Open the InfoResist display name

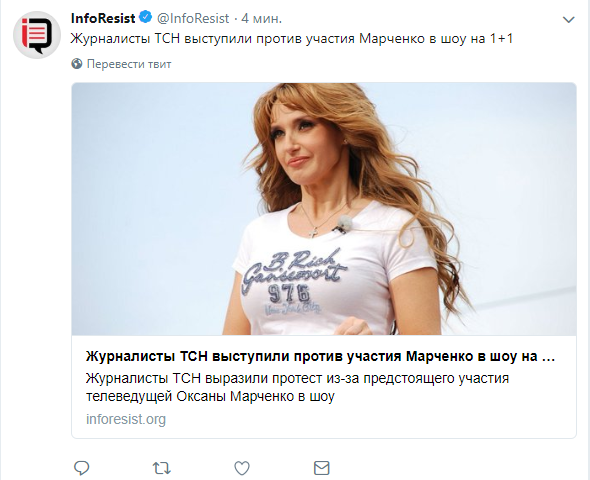pos(103,18)
